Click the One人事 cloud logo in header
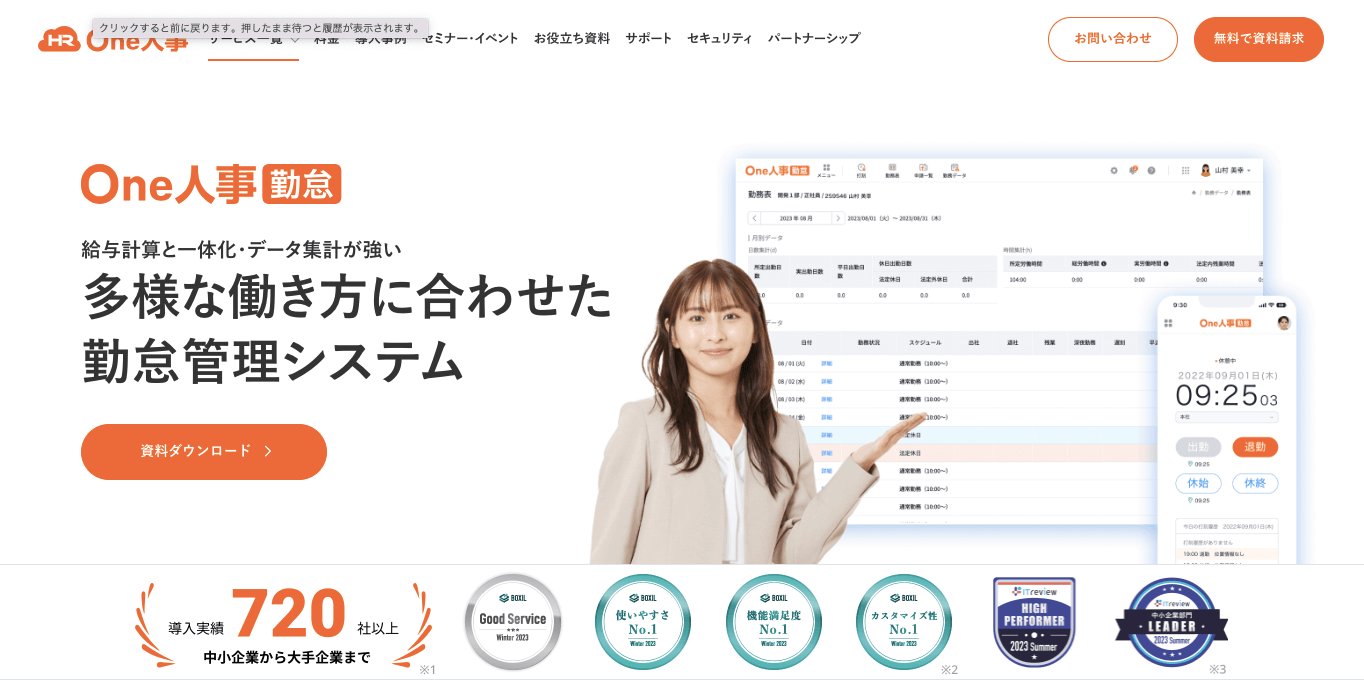 [112, 40]
